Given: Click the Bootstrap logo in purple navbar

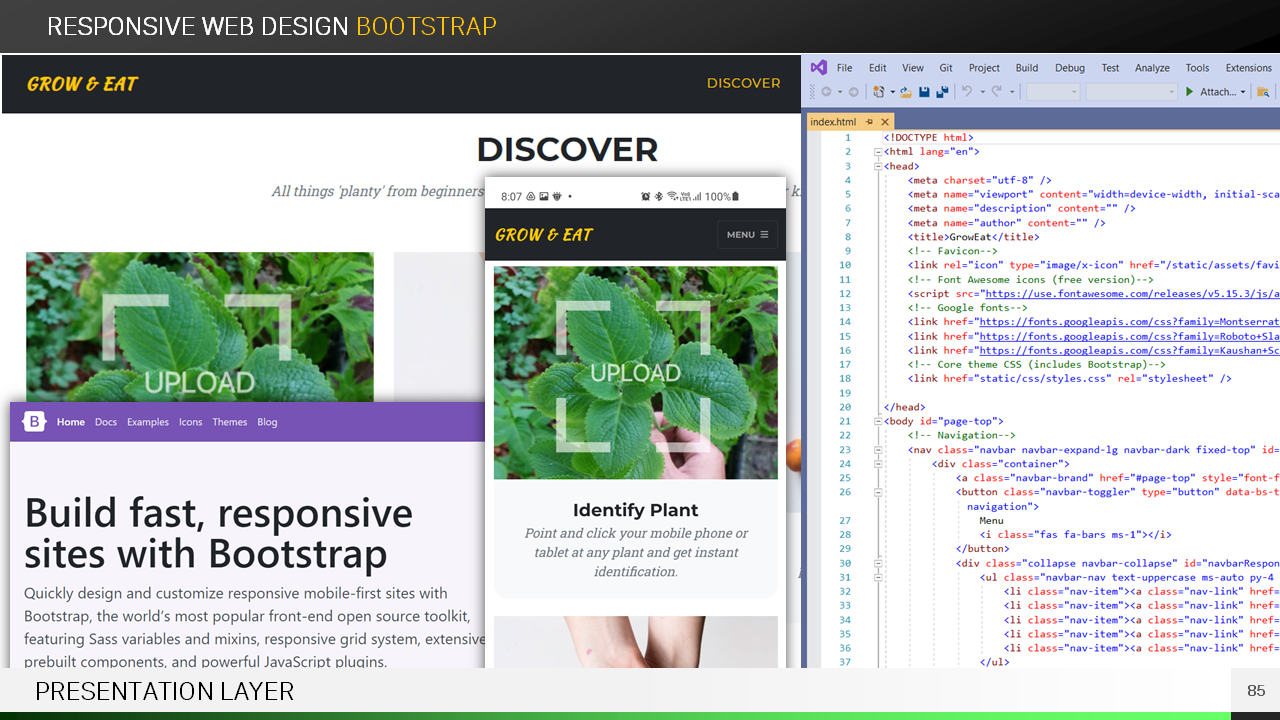Looking at the screenshot, I should coord(34,422).
